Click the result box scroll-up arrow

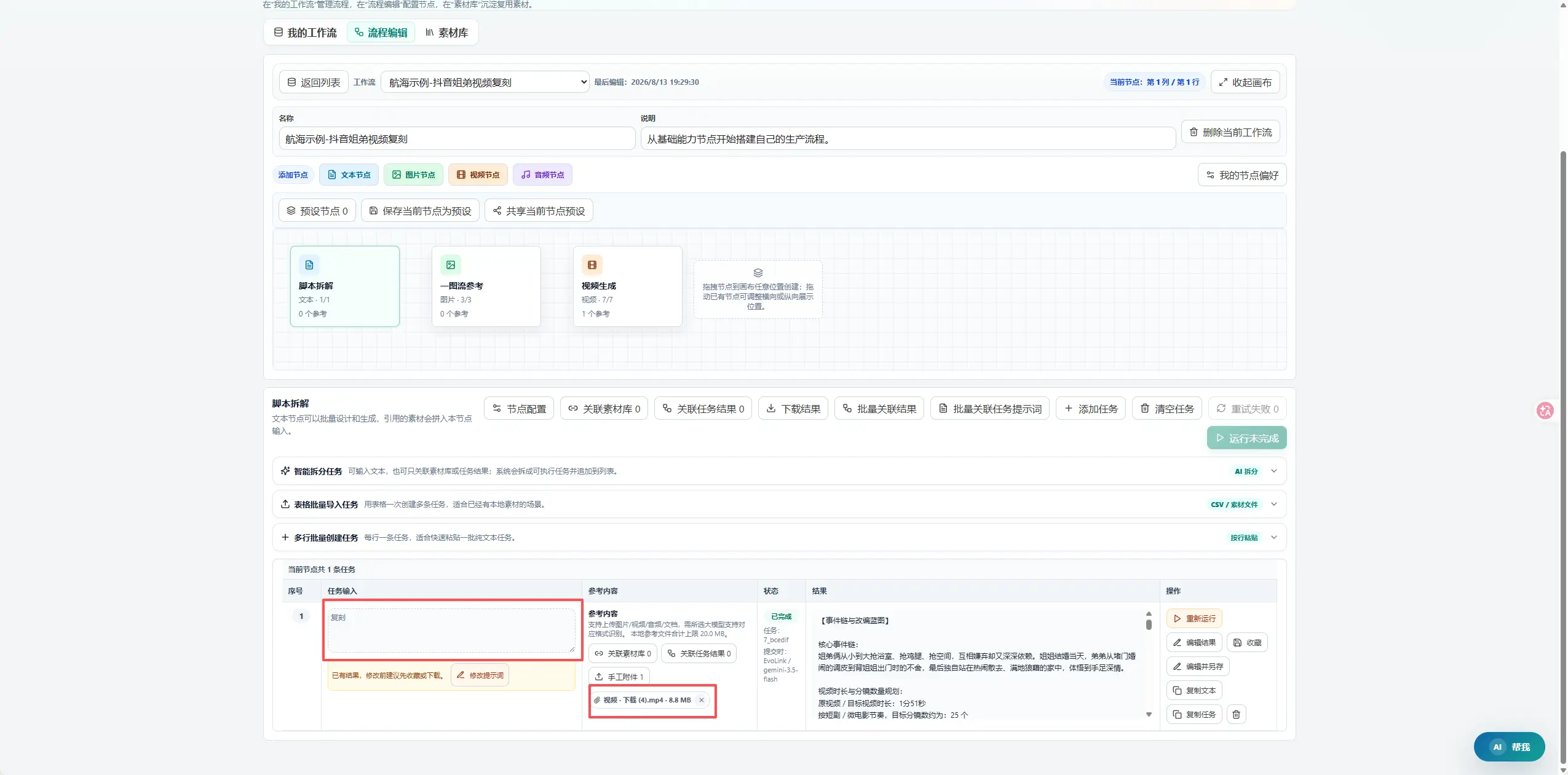pyautogui.click(x=1149, y=614)
